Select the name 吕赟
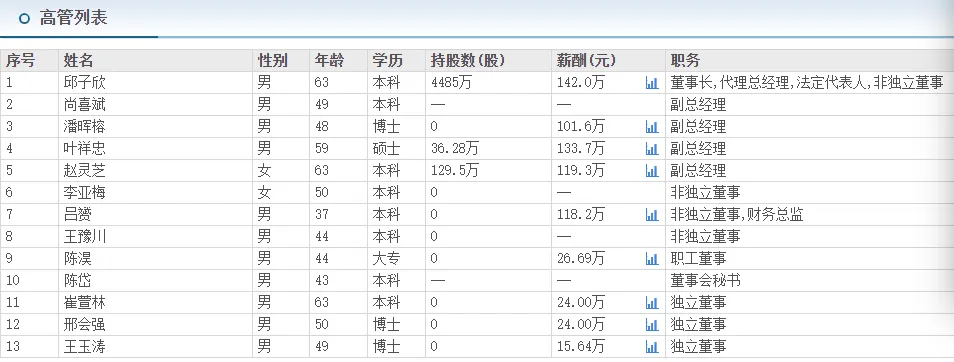 point(78,215)
